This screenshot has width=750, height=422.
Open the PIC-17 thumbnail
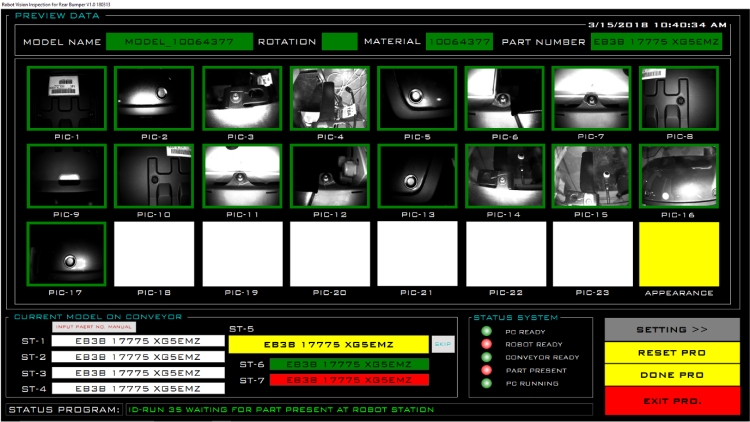pyautogui.click(x=65, y=253)
